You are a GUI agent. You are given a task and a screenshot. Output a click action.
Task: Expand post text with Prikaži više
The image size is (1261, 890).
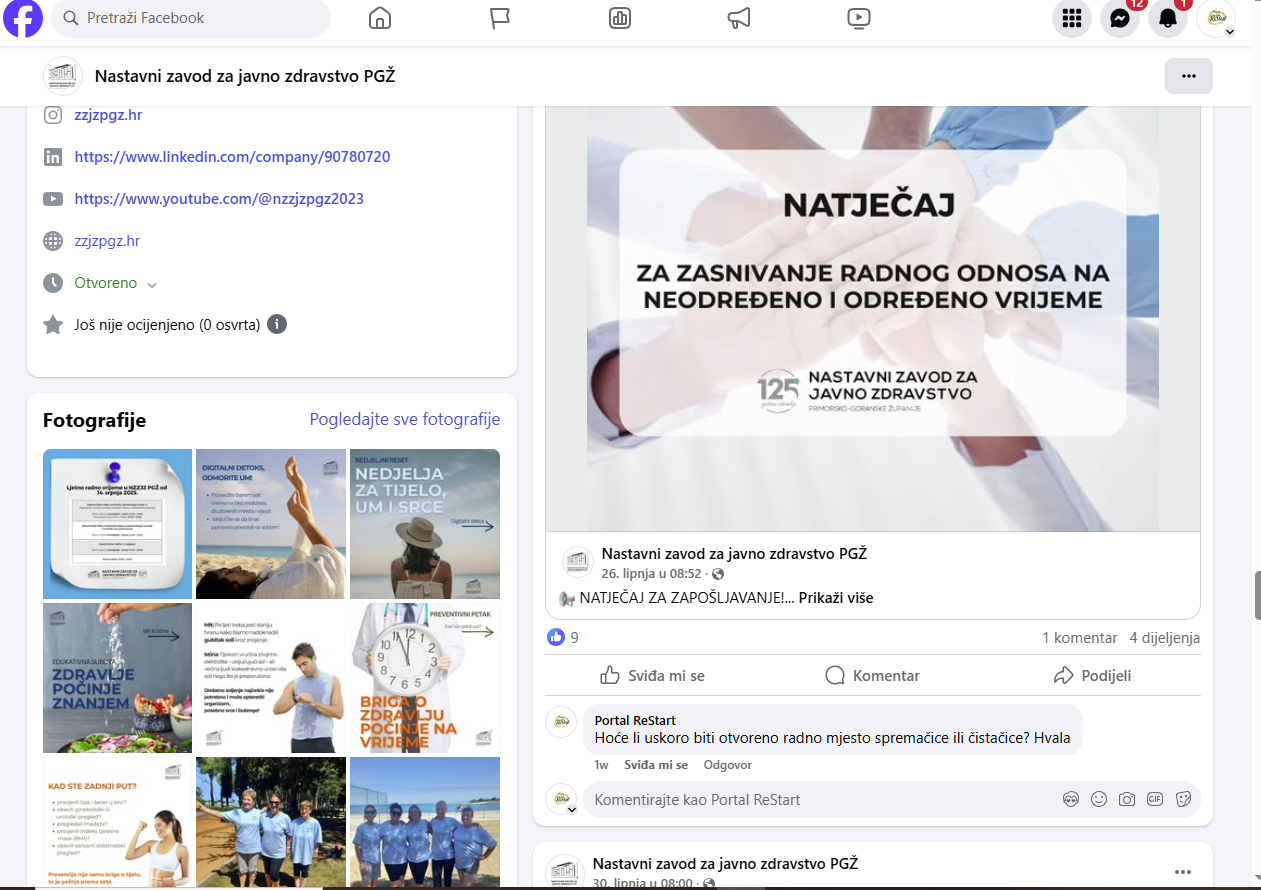coord(835,598)
